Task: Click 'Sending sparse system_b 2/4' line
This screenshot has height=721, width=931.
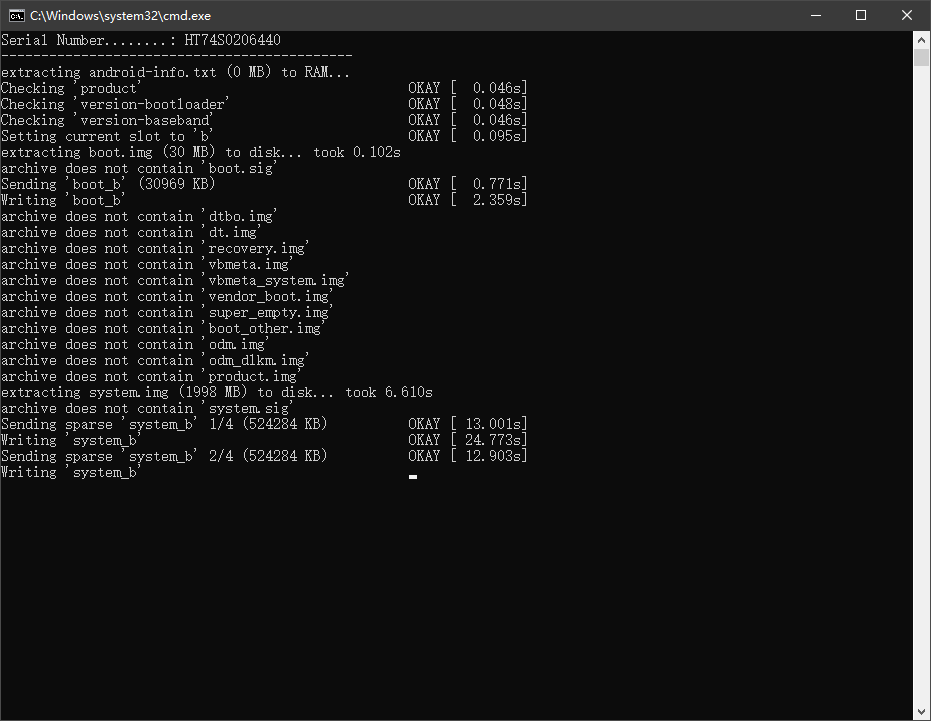Action: coord(164,456)
